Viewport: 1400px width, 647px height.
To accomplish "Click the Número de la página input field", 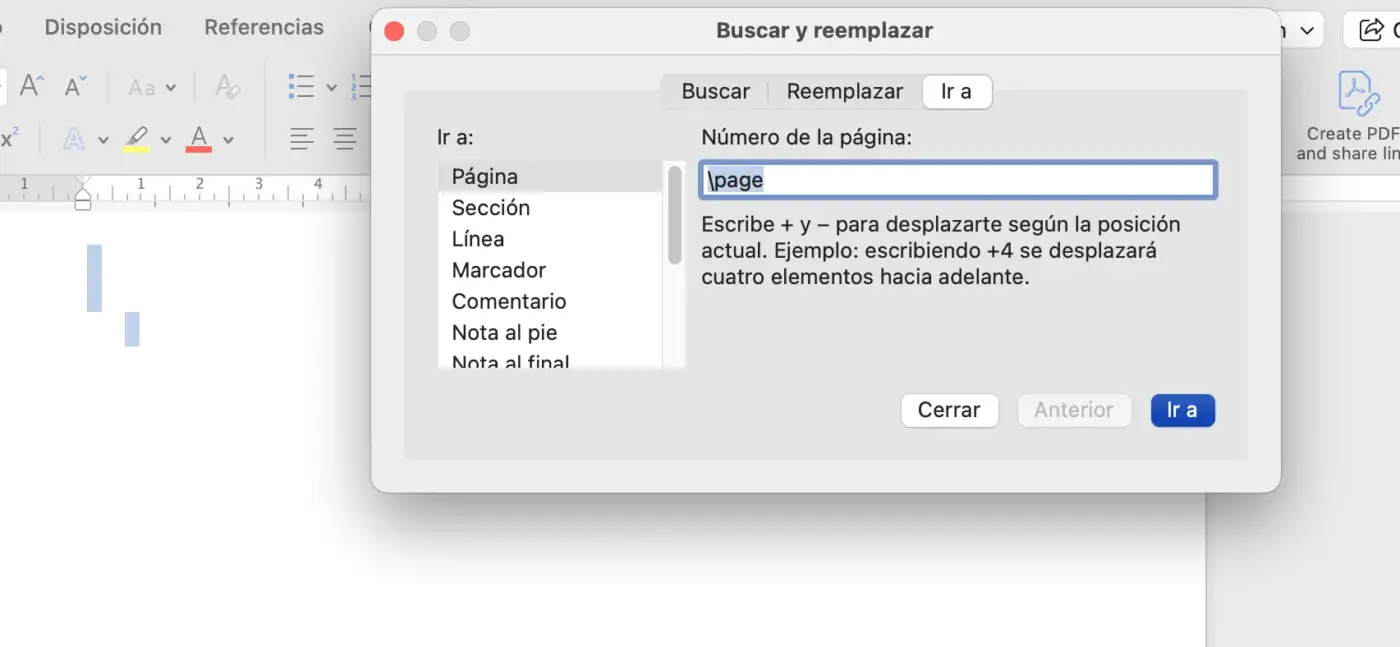I will pyautogui.click(x=956, y=180).
